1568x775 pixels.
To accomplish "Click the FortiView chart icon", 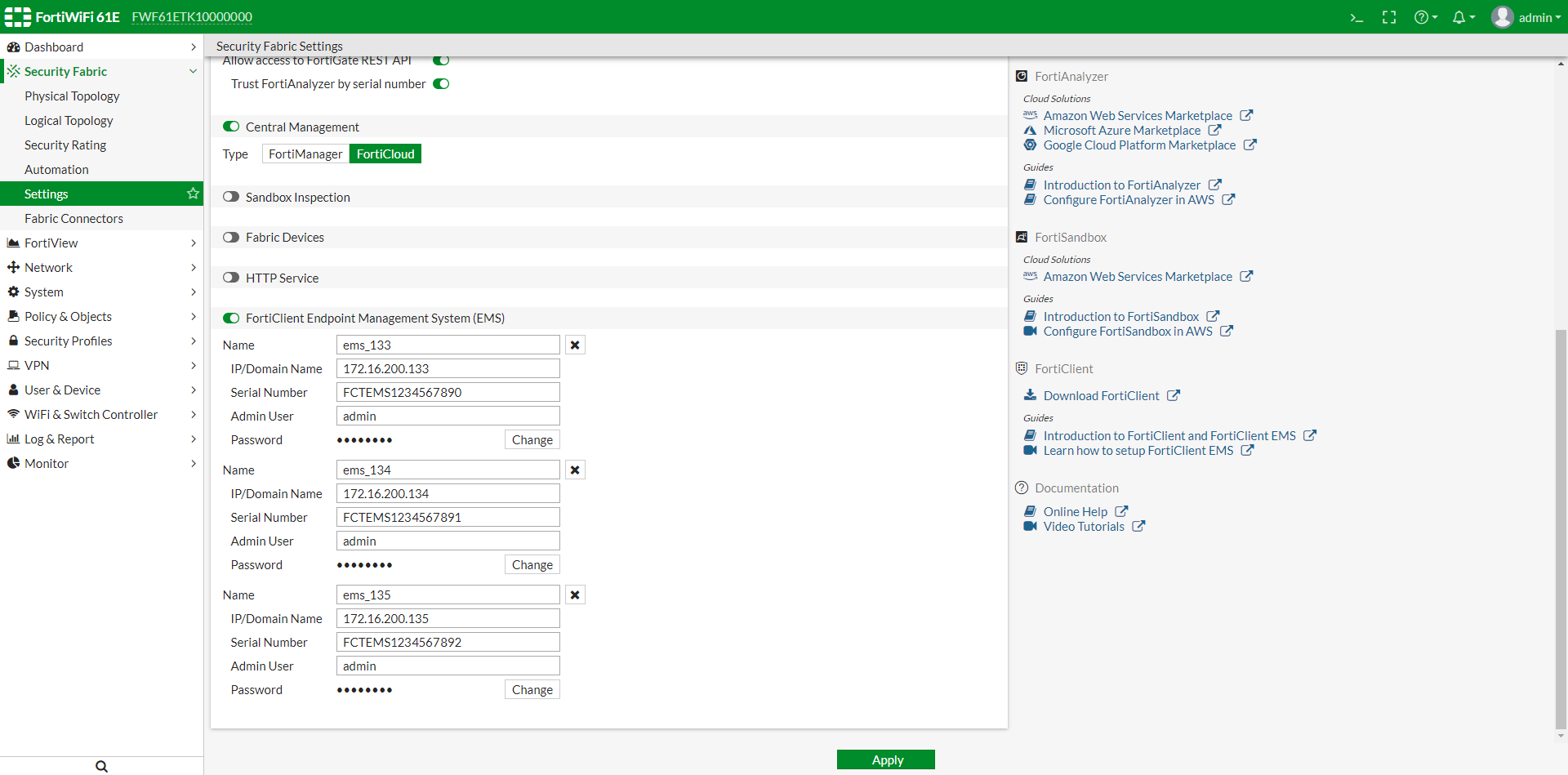I will pyautogui.click(x=13, y=243).
